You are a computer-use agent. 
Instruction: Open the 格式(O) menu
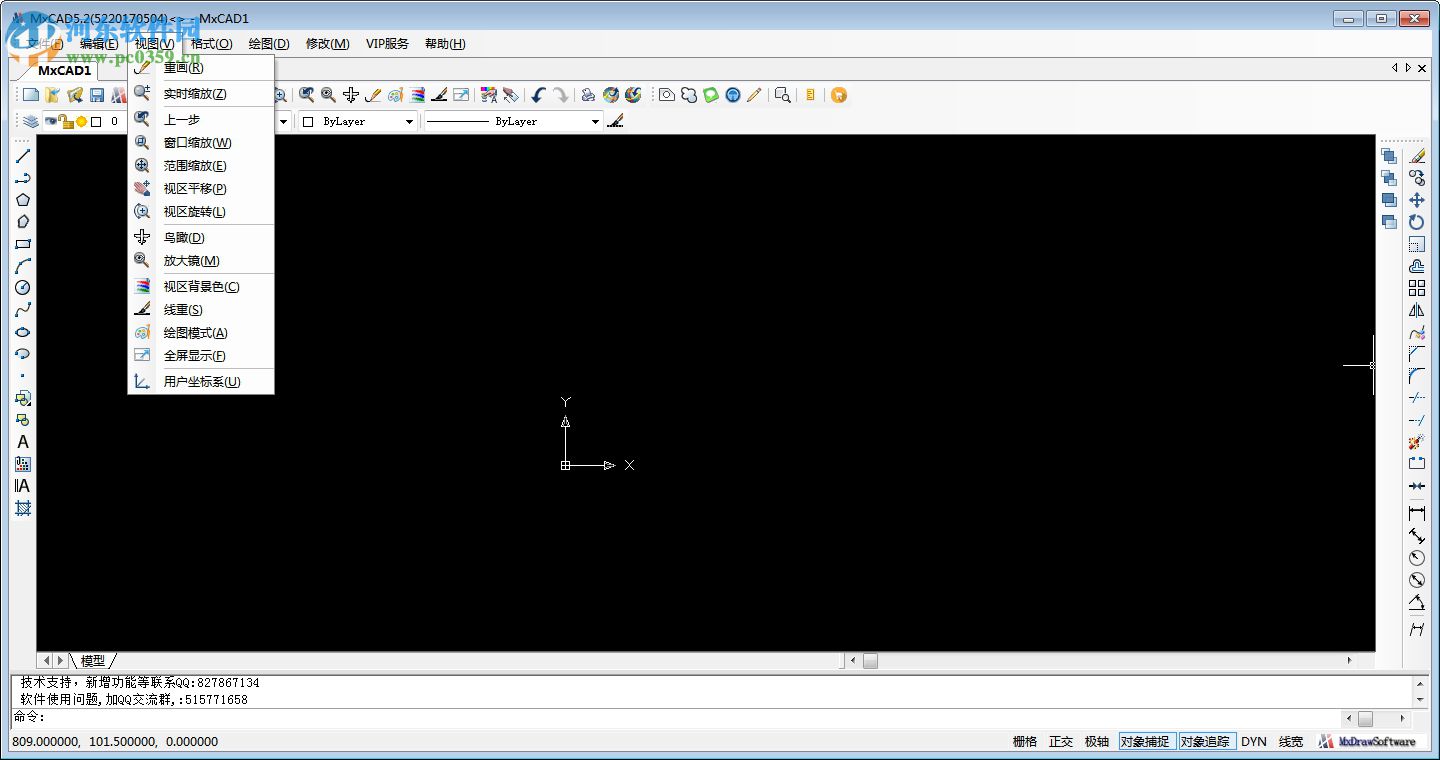(x=211, y=44)
